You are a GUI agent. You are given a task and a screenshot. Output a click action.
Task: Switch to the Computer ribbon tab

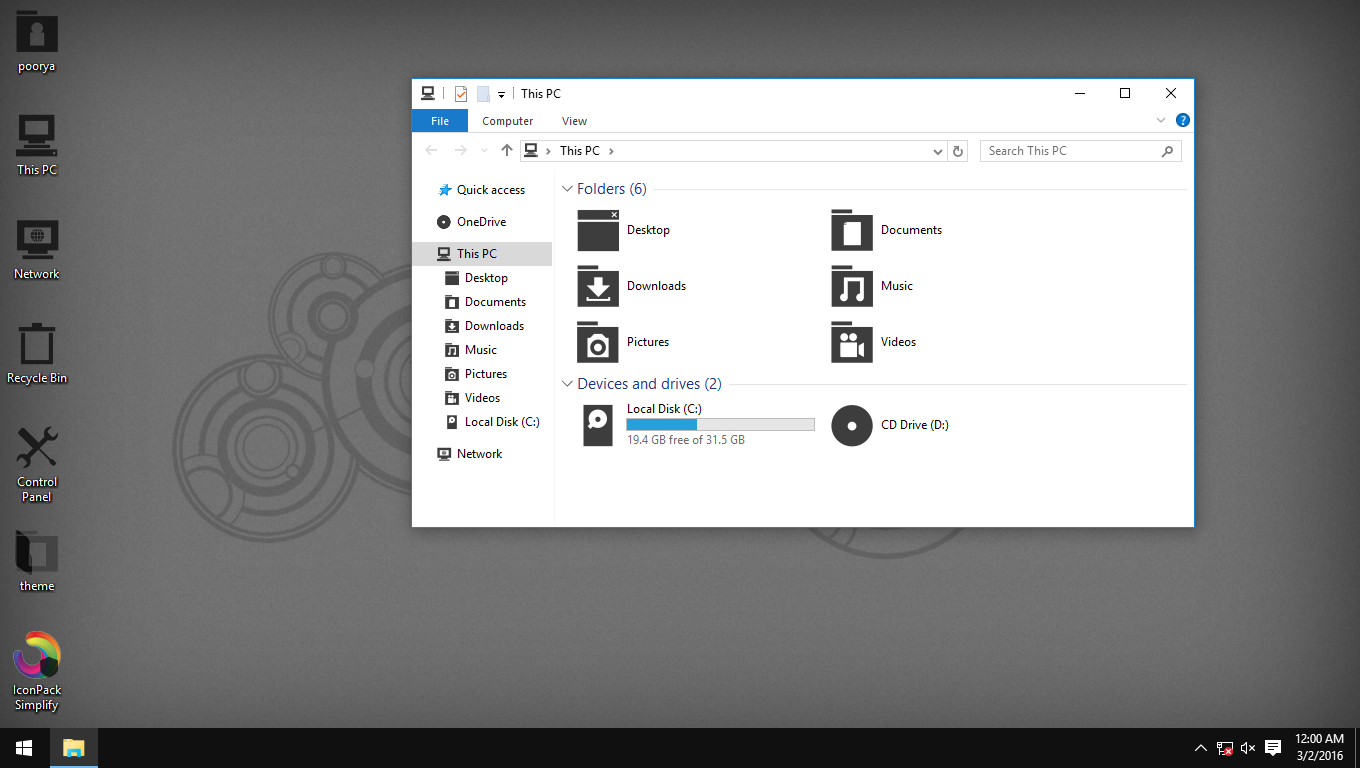tap(507, 120)
